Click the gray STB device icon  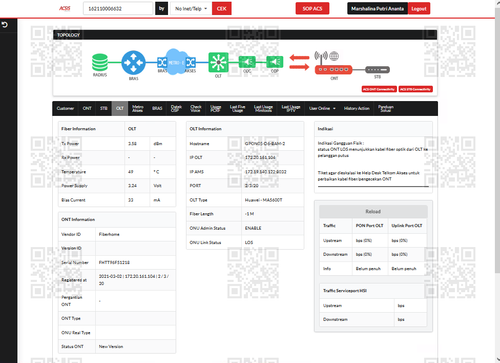tap(377, 70)
